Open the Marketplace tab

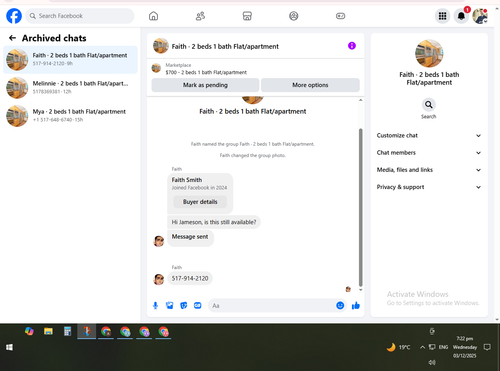(x=247, y=16)
